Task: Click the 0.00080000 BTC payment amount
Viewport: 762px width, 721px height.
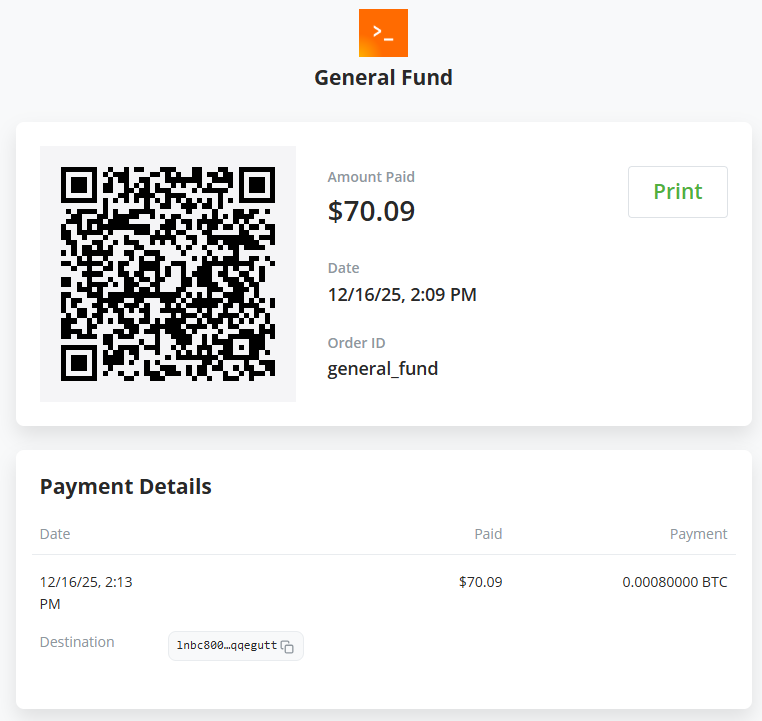Action: (x=674, y=582)
